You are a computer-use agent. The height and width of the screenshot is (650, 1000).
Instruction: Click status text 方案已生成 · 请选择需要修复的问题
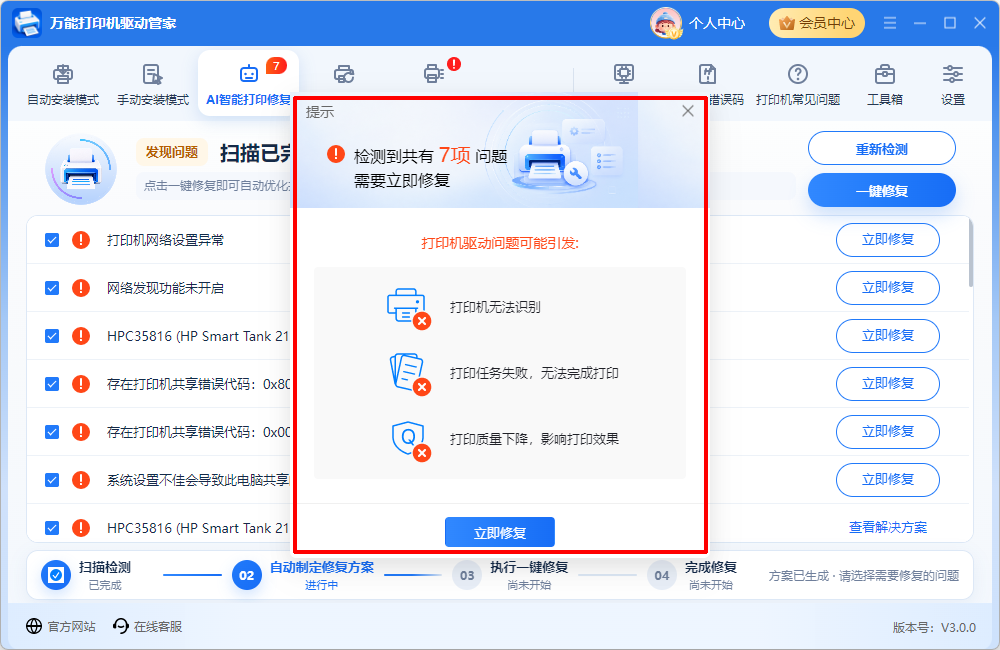tap(864, 575)
